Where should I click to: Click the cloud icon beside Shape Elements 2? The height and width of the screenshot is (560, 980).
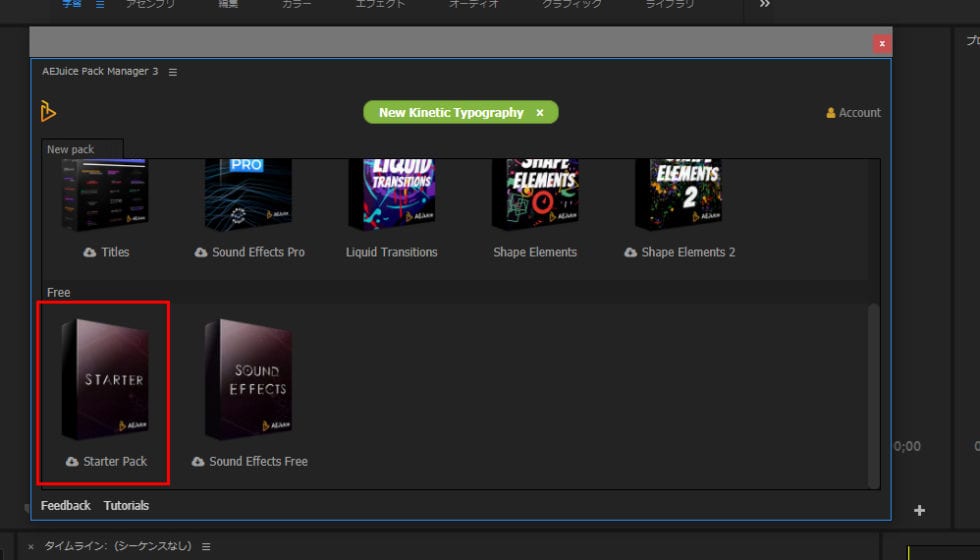tap(630, 252)
